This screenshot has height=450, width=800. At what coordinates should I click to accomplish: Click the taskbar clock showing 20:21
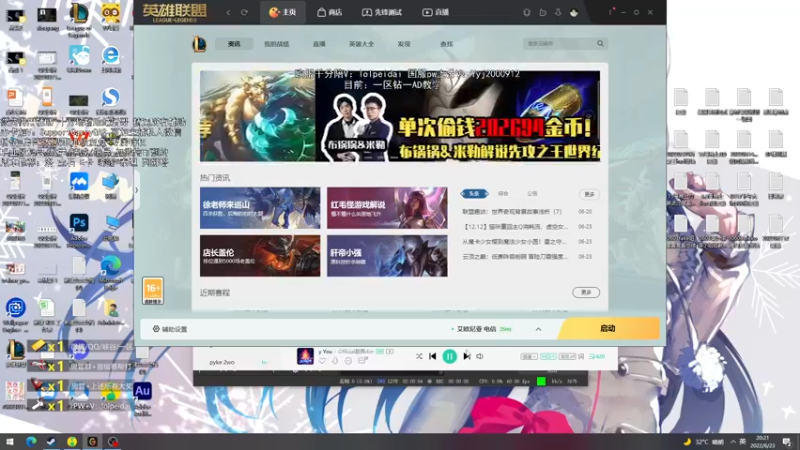pyautogui.click(x=763, y=441)
